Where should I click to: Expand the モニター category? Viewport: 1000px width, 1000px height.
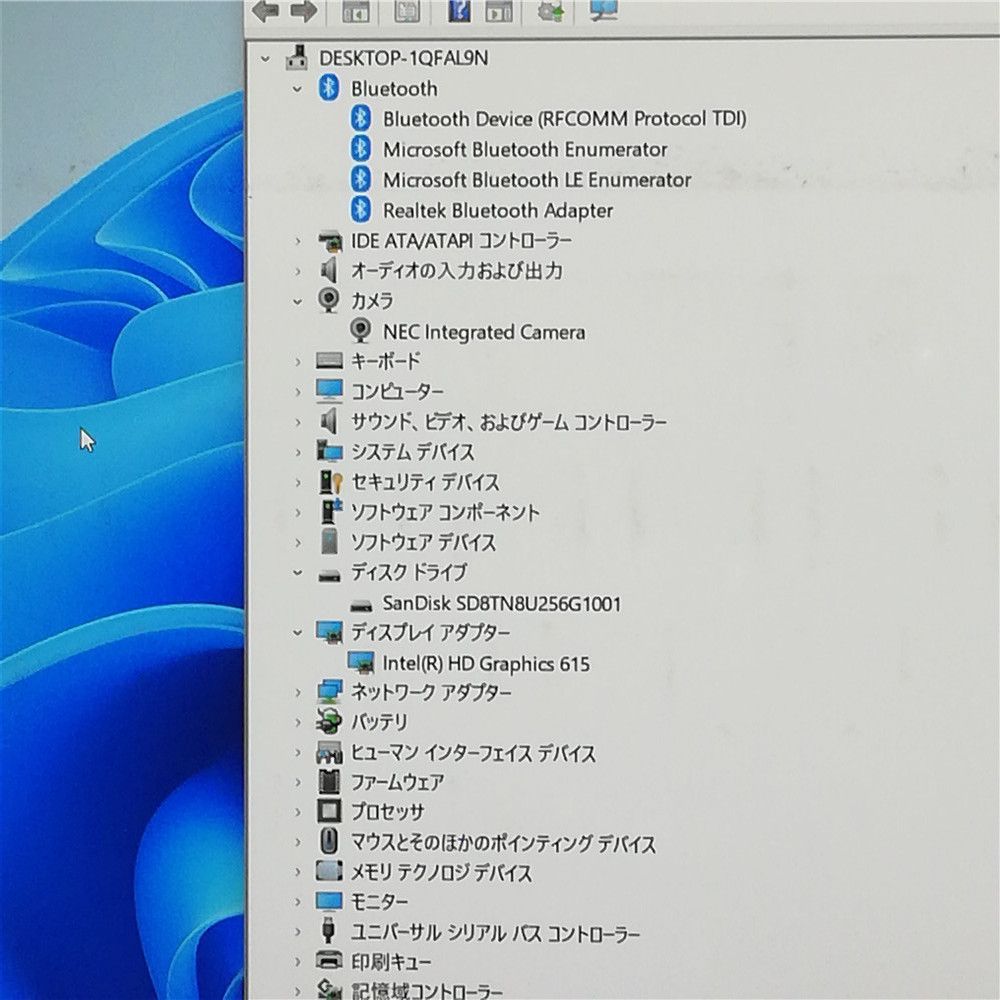pyautogui.click(x=297, y=902)
